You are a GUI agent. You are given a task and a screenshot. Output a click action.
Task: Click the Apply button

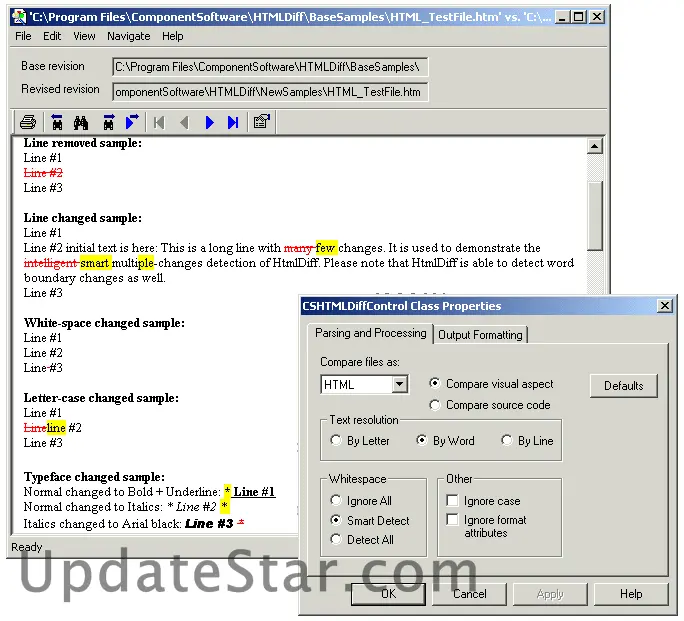(x=550, y=594)
